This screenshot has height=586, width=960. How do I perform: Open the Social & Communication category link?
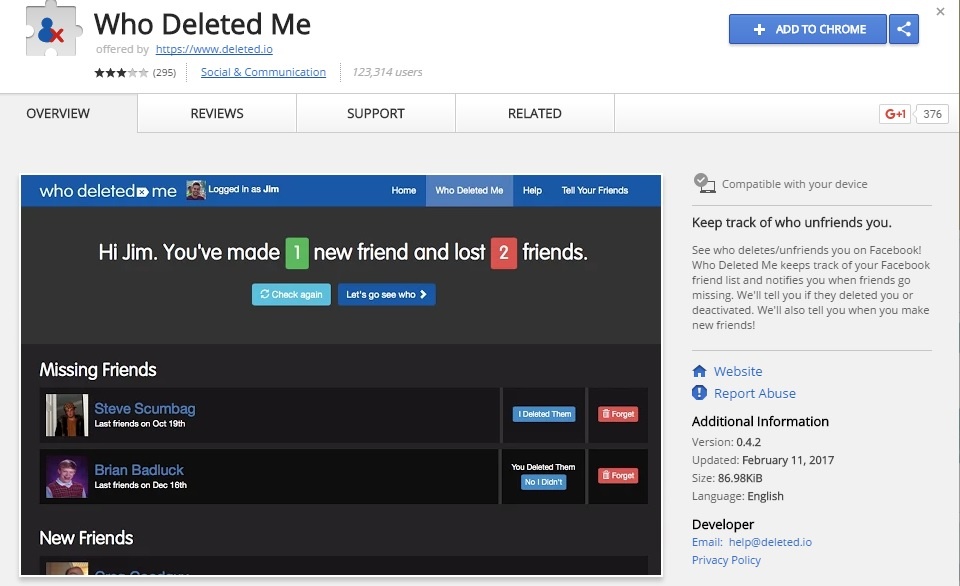pos(263,72)
